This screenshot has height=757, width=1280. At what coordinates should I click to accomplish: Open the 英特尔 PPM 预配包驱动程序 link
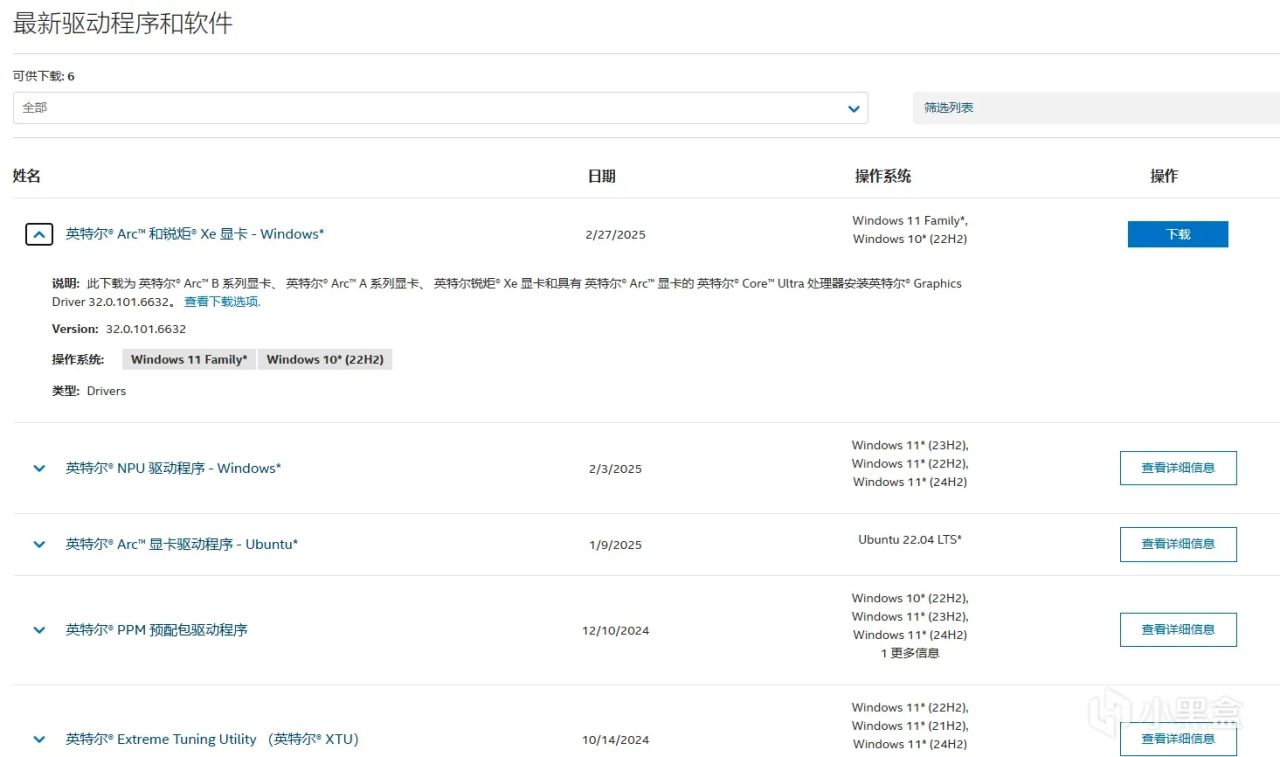pos(157,630)
